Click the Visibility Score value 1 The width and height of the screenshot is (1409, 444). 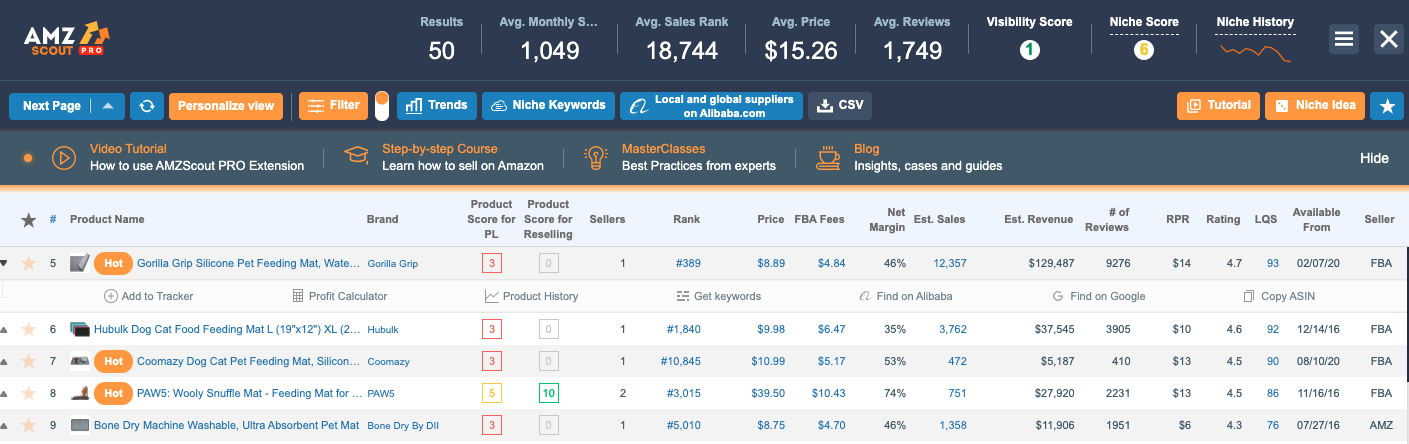(1029, 49)
